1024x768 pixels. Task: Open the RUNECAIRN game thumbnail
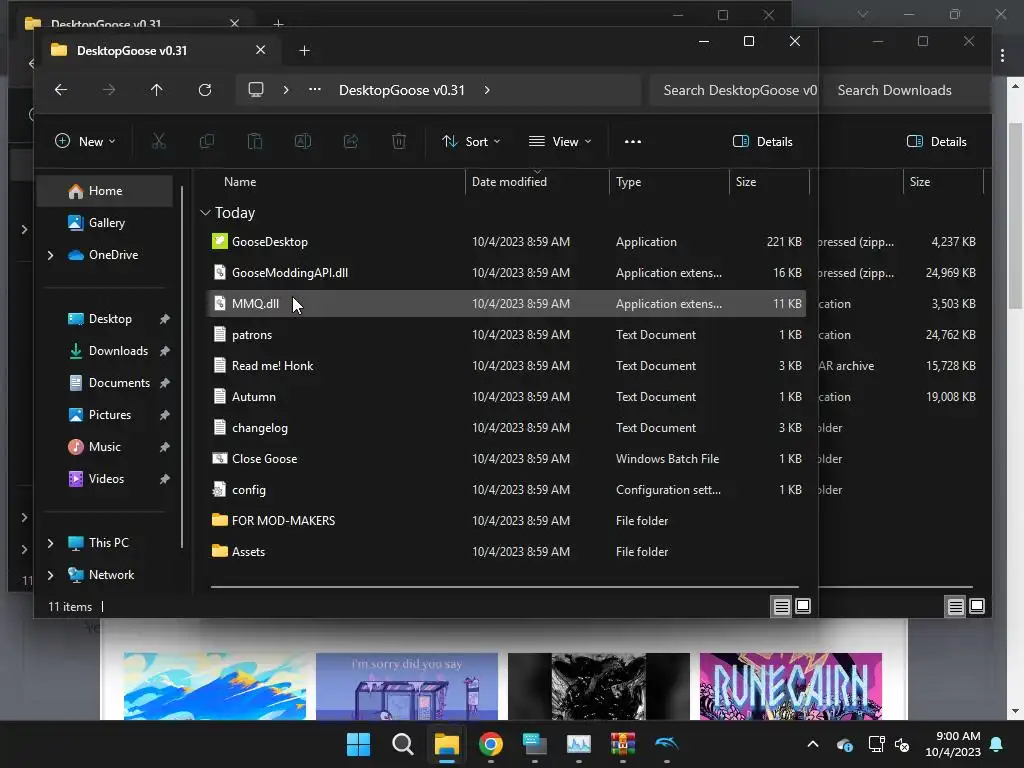790,686
